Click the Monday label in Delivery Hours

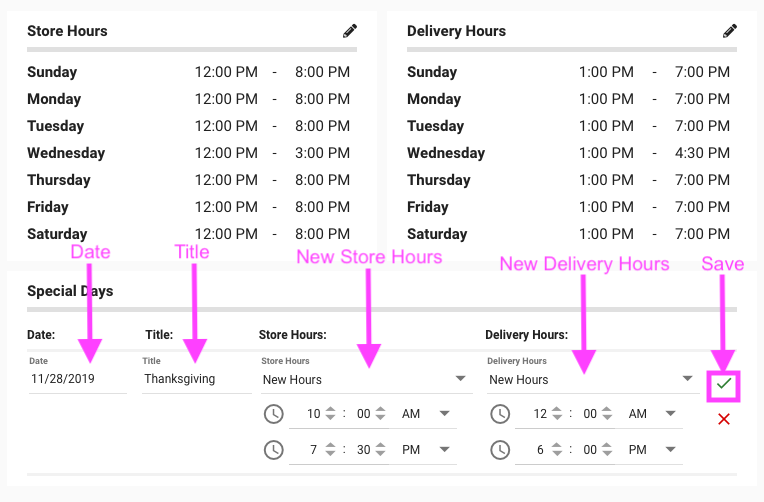pos(434,99)
